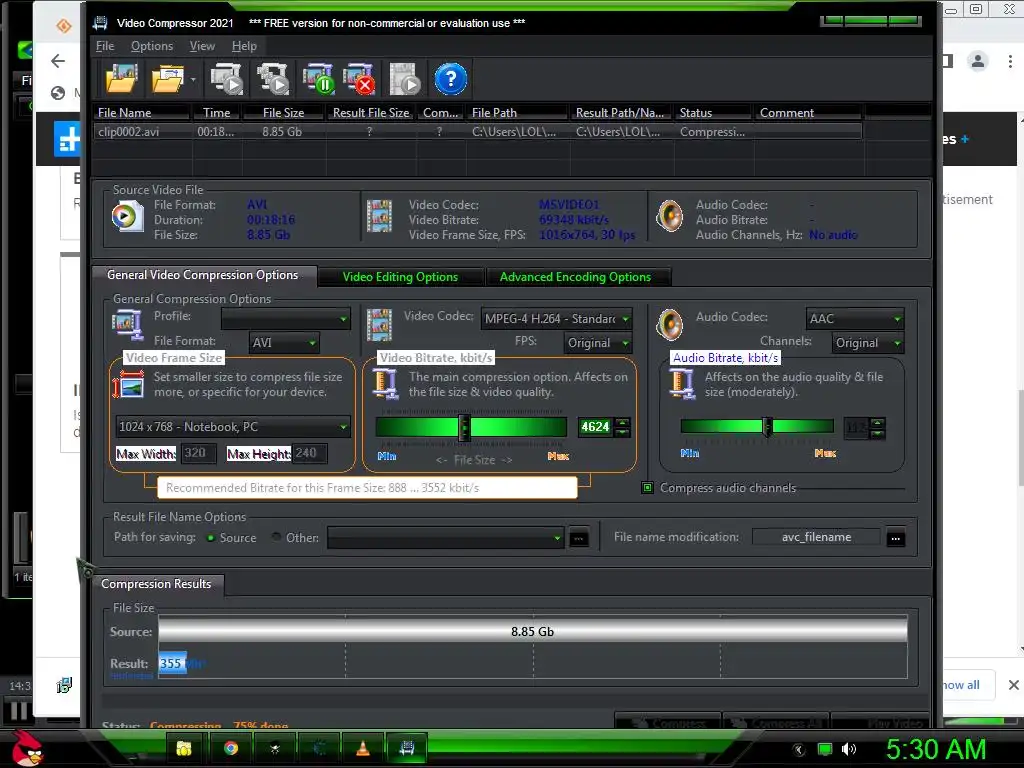The image size is (1024, 768).
Task: Open the Help menu
Action: (244, 46)
